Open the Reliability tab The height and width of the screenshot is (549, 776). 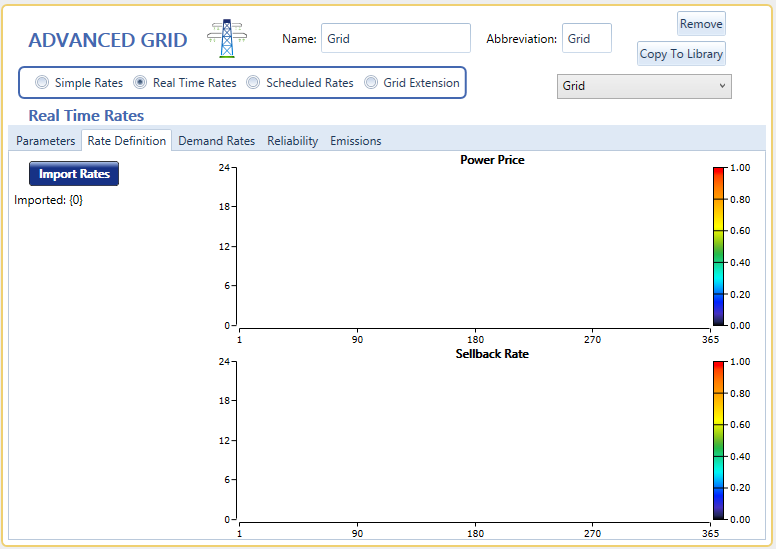pos(292,141)
